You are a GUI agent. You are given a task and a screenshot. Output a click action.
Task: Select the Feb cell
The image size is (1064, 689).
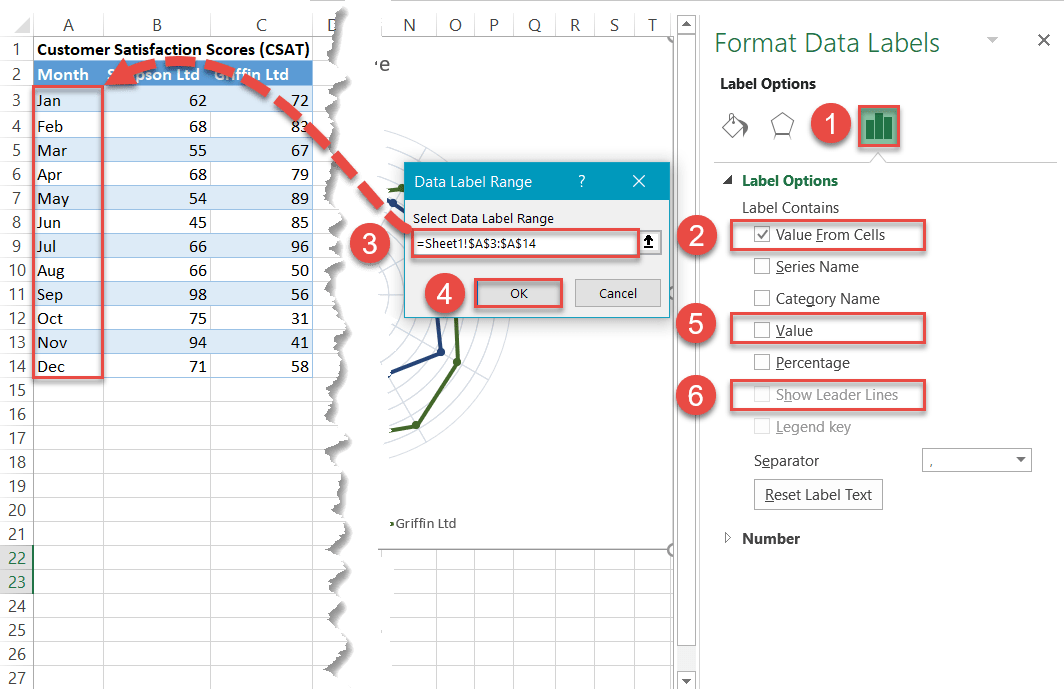(x=69, y=126)
